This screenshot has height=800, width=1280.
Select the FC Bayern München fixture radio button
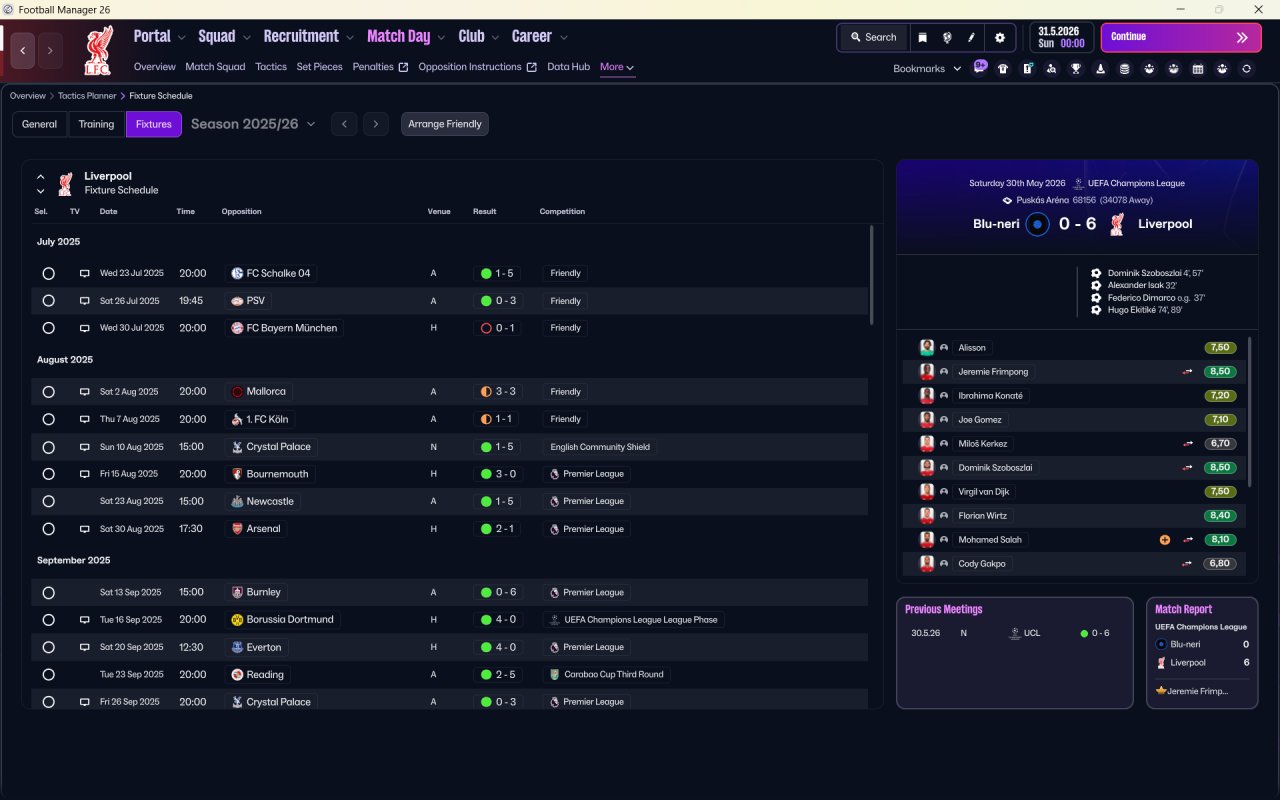click(x=48, y=328)
